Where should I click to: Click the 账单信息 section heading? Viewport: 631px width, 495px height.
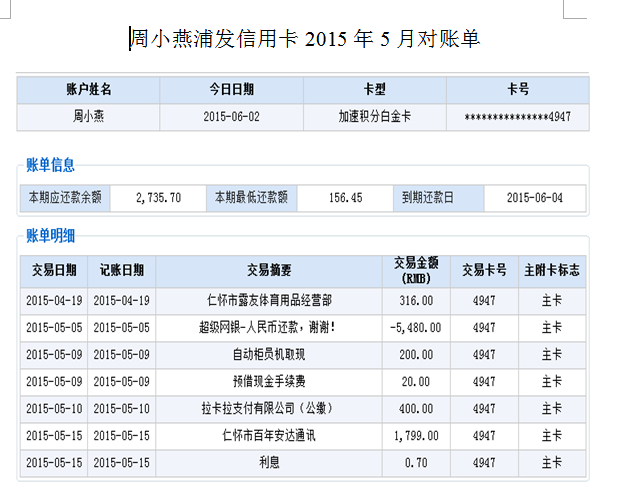coord(50,165)
